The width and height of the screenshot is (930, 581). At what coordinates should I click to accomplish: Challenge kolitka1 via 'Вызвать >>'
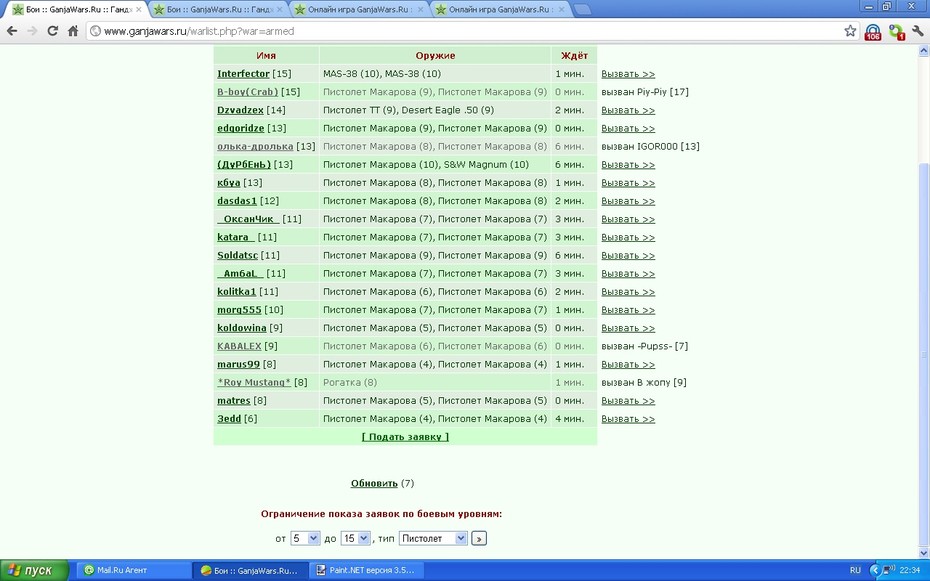tap(628, 292)
